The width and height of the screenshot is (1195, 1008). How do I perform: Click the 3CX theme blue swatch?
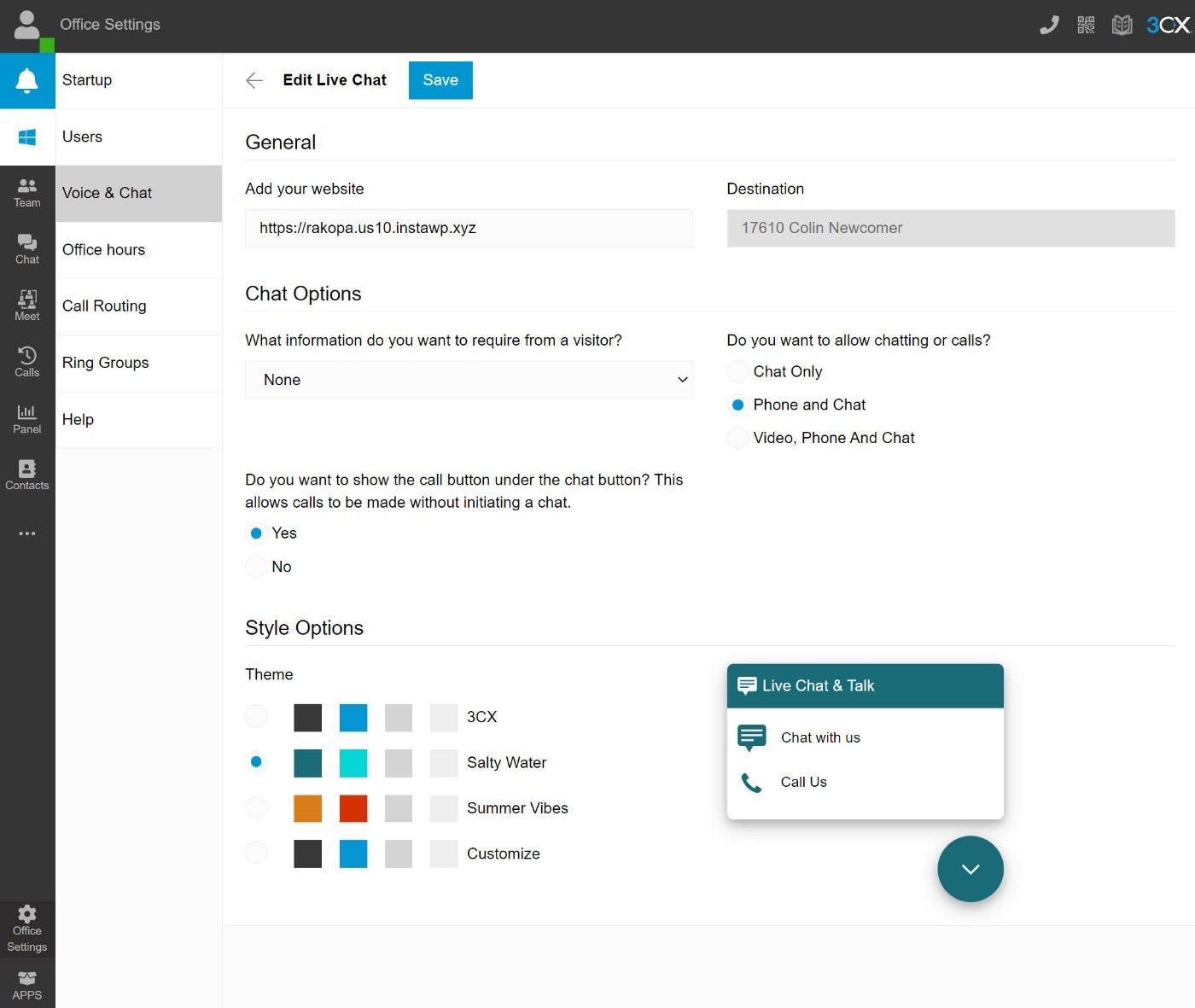coord(353,718)
